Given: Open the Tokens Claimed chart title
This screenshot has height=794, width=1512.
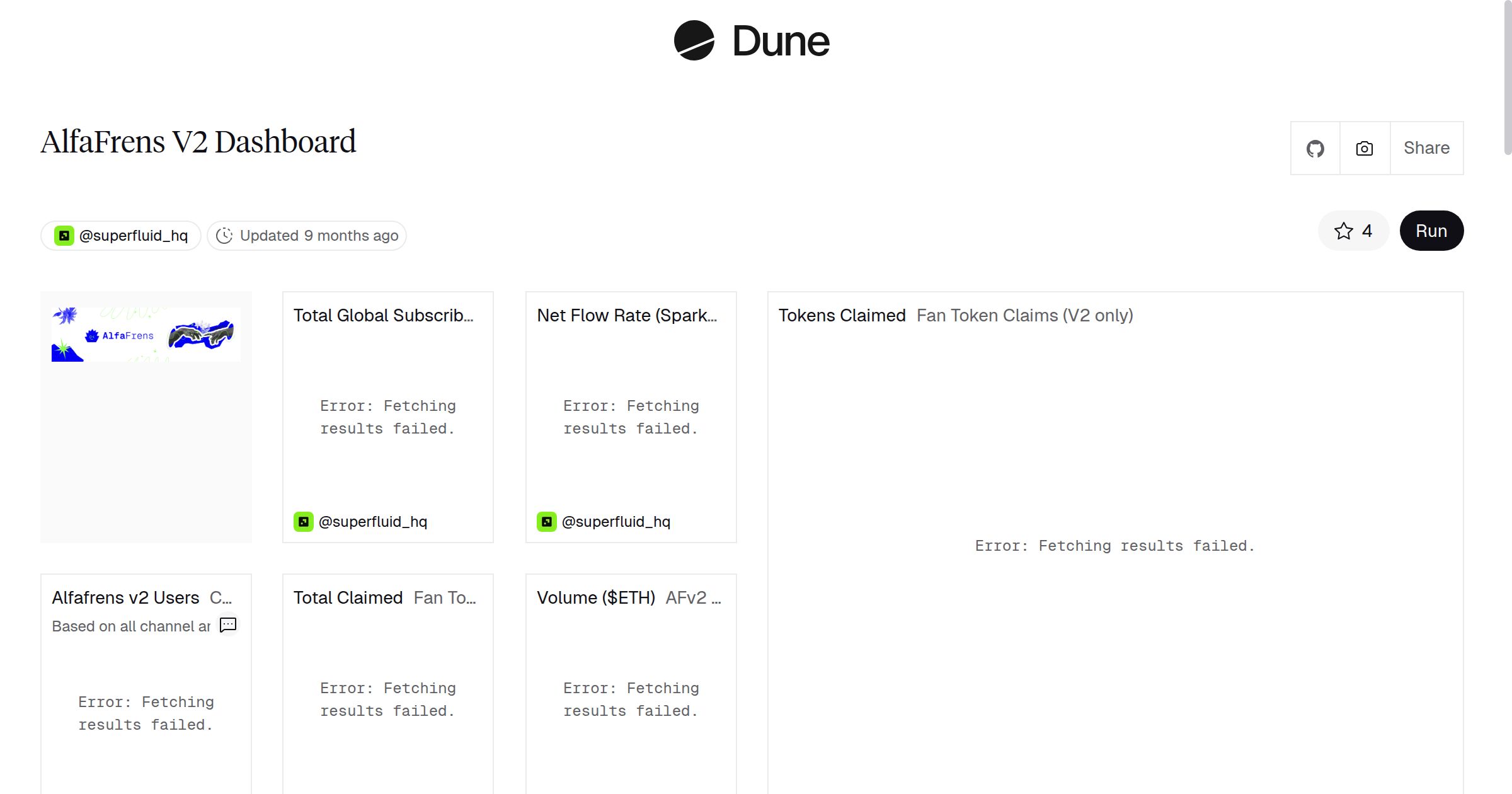Looking at the screenshot, I should click(842, 316).
